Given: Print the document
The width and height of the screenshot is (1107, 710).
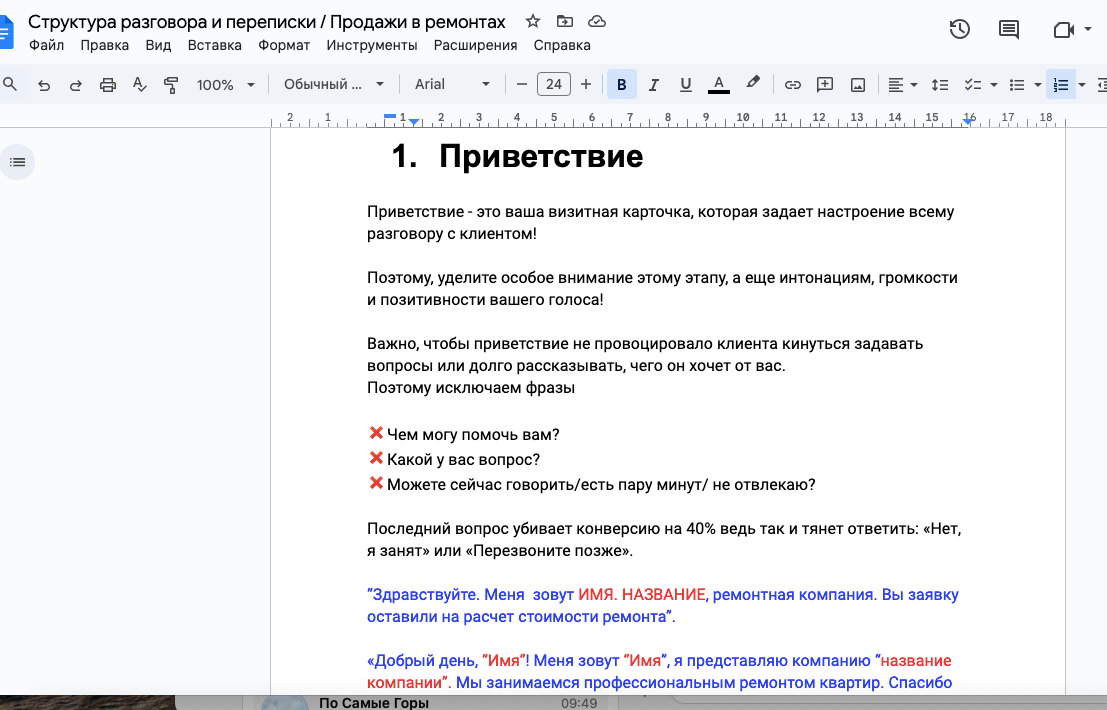Looking at the screenshot, I should 107,85.
